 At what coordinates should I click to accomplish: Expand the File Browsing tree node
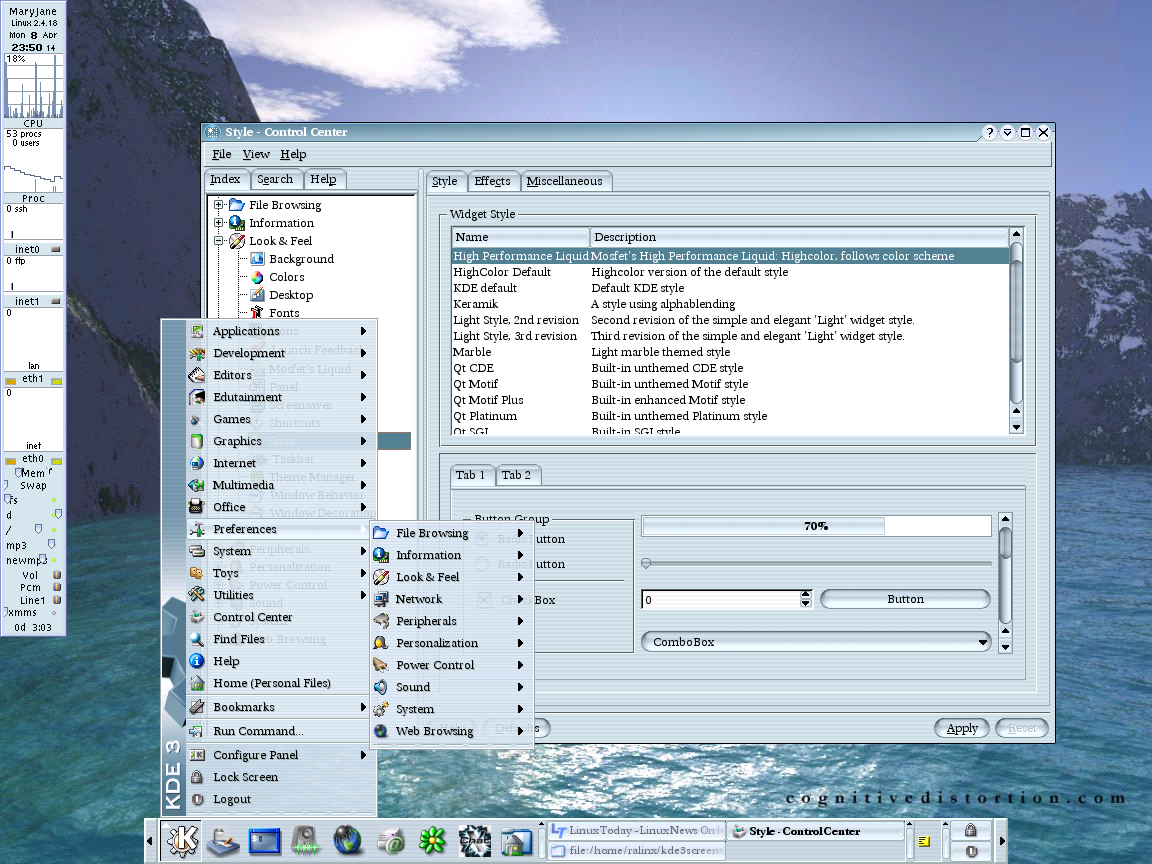click(219, 205)
